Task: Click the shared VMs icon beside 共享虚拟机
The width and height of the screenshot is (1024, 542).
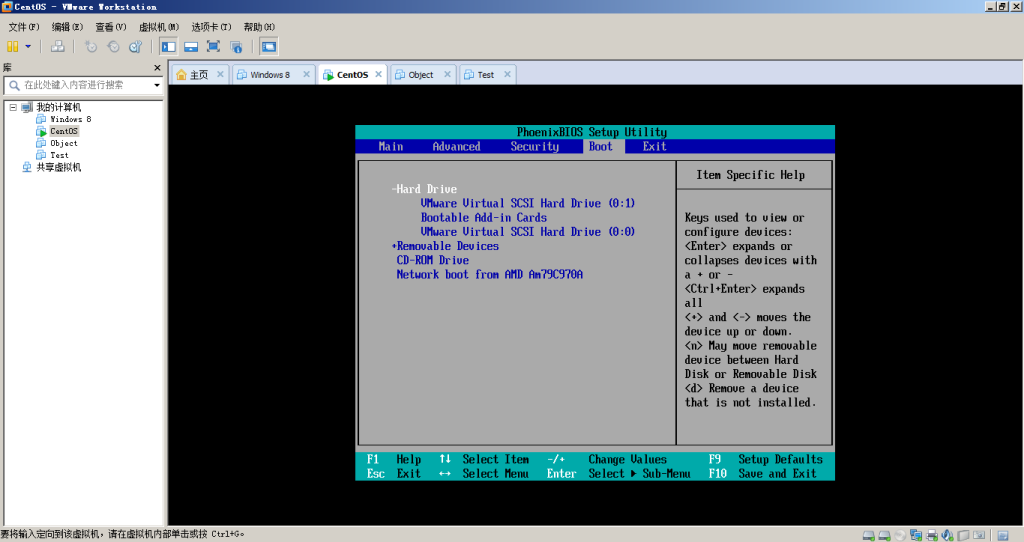Action: point(27,167)
